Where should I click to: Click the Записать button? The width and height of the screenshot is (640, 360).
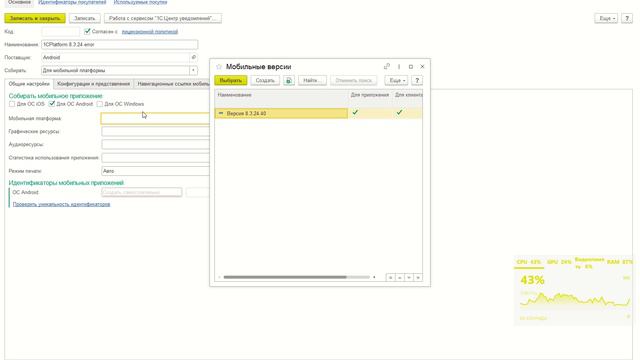click(x=84, y=18)
